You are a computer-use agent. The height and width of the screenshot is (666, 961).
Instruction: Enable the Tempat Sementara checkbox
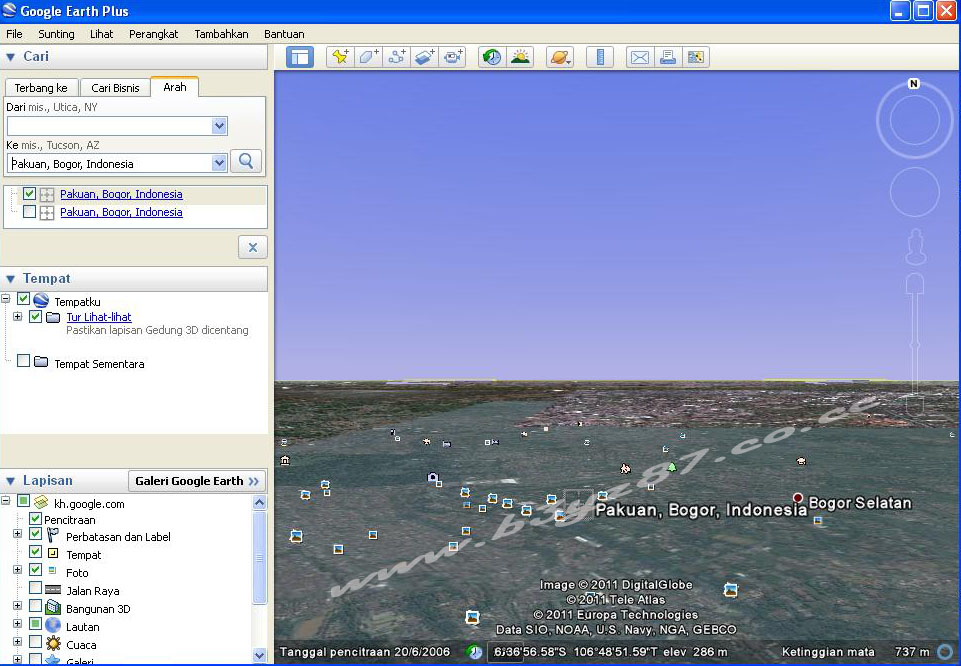(x=23, y=361)
